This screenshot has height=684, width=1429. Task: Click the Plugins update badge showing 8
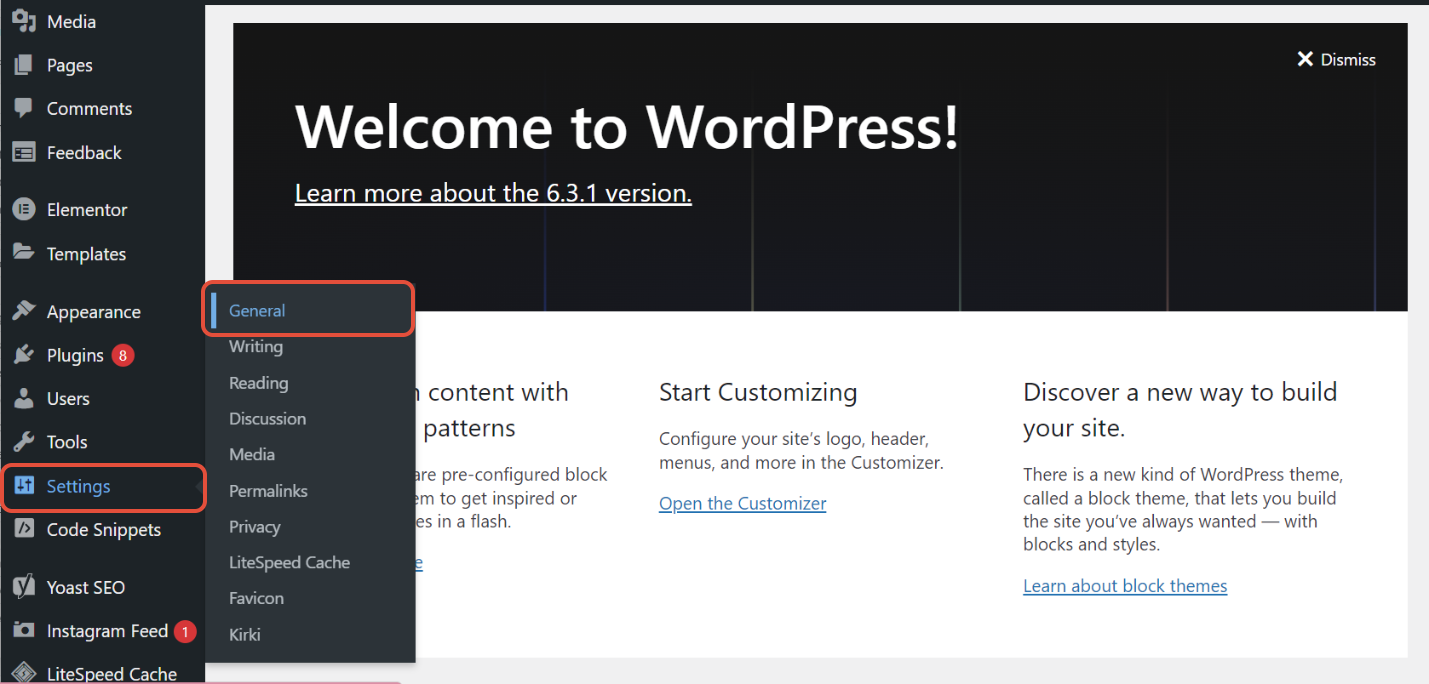pos(123,355)
